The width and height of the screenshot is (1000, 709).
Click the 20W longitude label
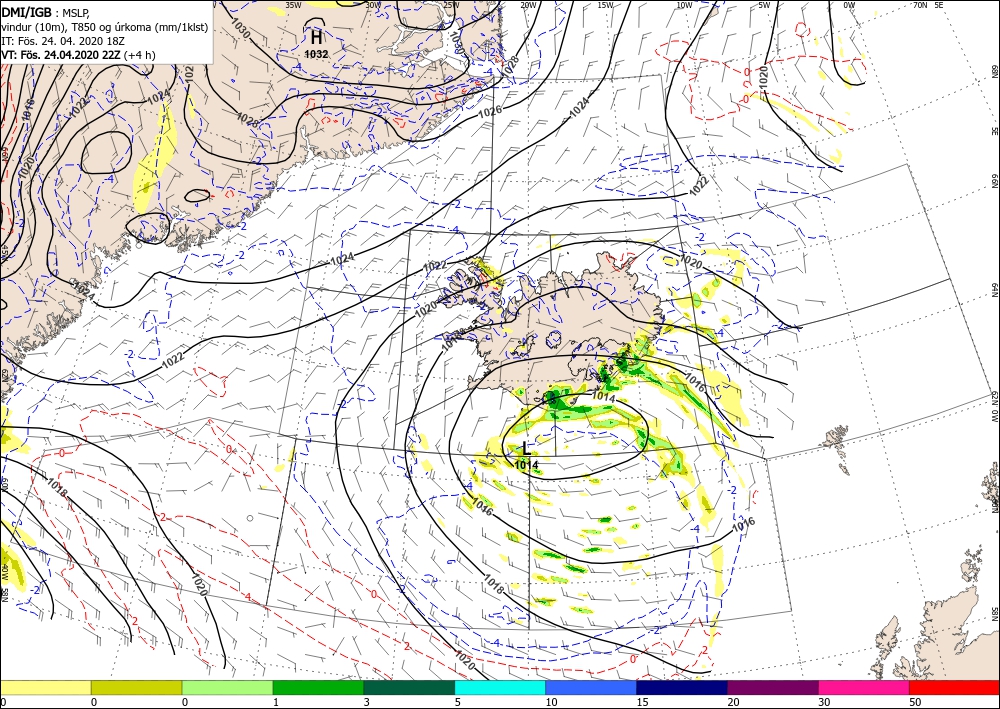click(528, 5)
